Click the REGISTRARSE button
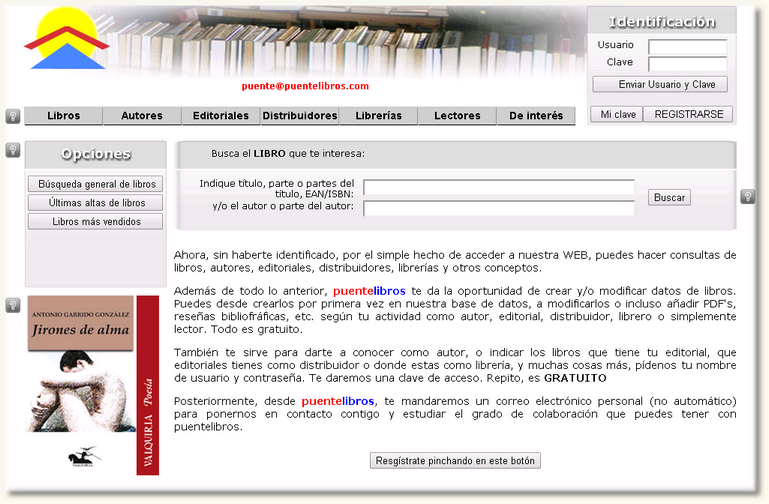 point(689,114)
